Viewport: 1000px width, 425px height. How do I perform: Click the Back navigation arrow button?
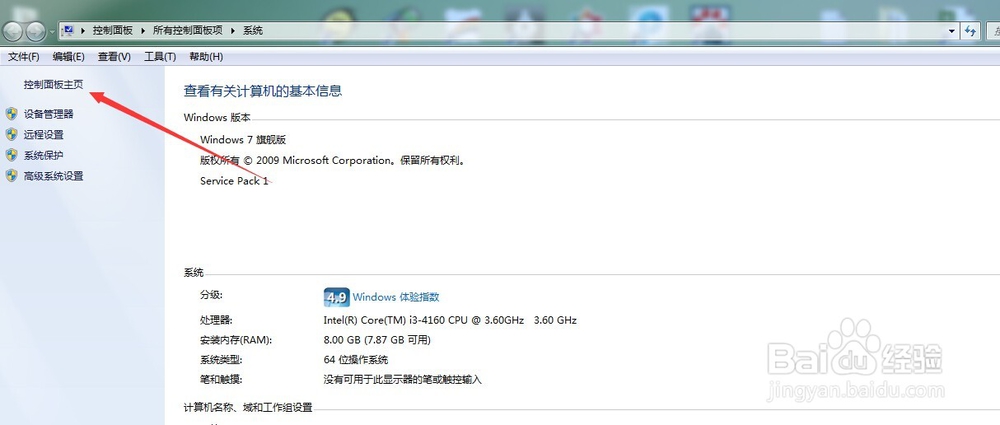(x=13, y=31)
